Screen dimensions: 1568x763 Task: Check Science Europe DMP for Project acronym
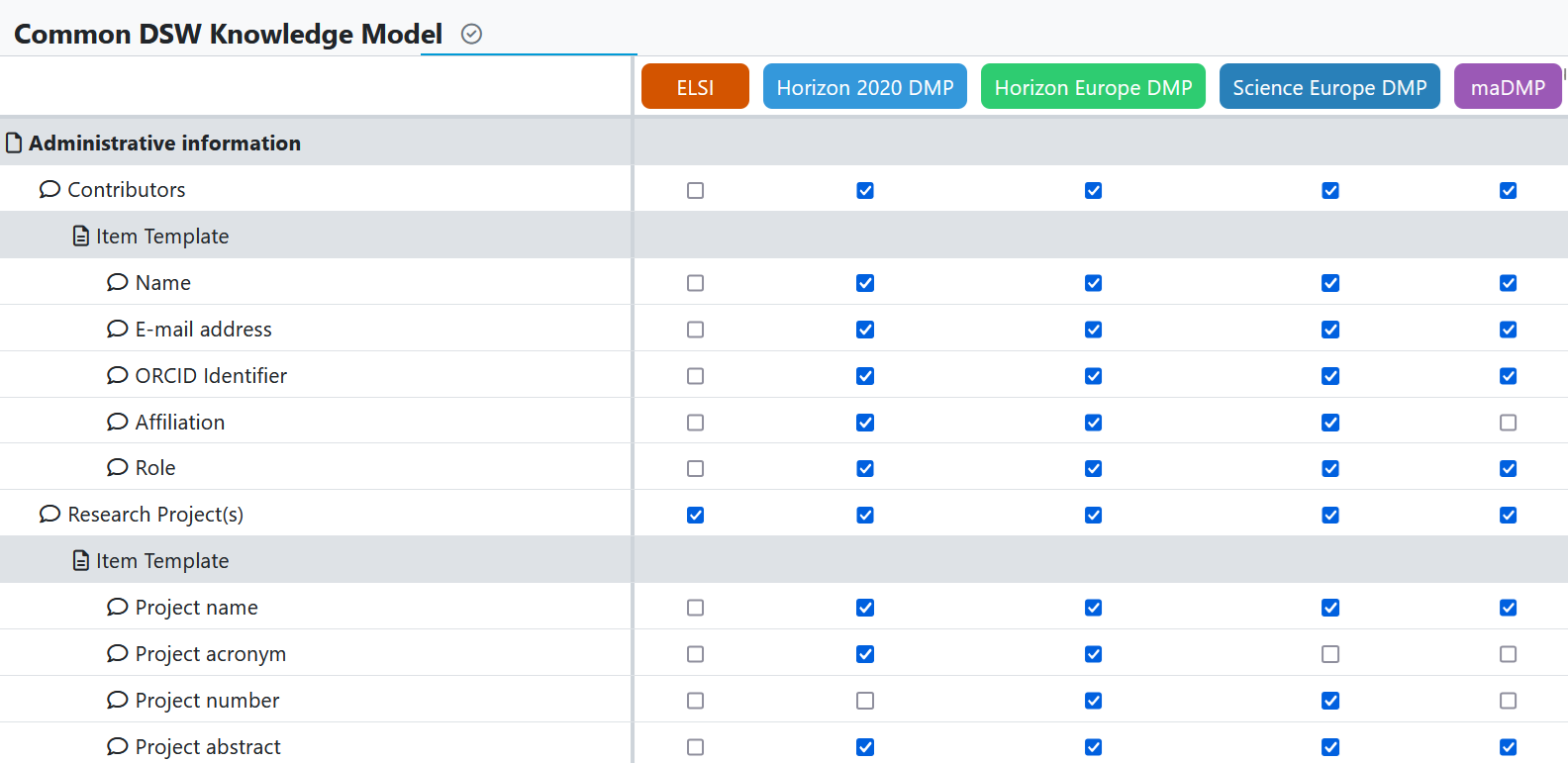1330,654
